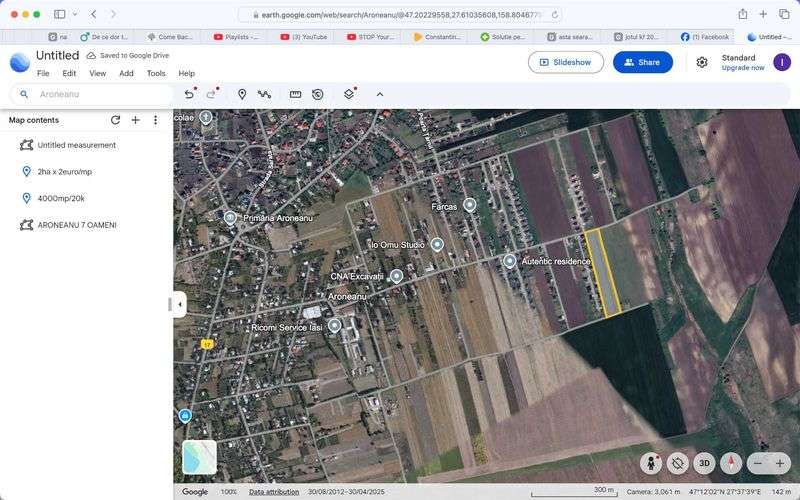The width and height of the screenshot is (800, 500).
Task: Reload the page using address bar icon
Action: 555,15
